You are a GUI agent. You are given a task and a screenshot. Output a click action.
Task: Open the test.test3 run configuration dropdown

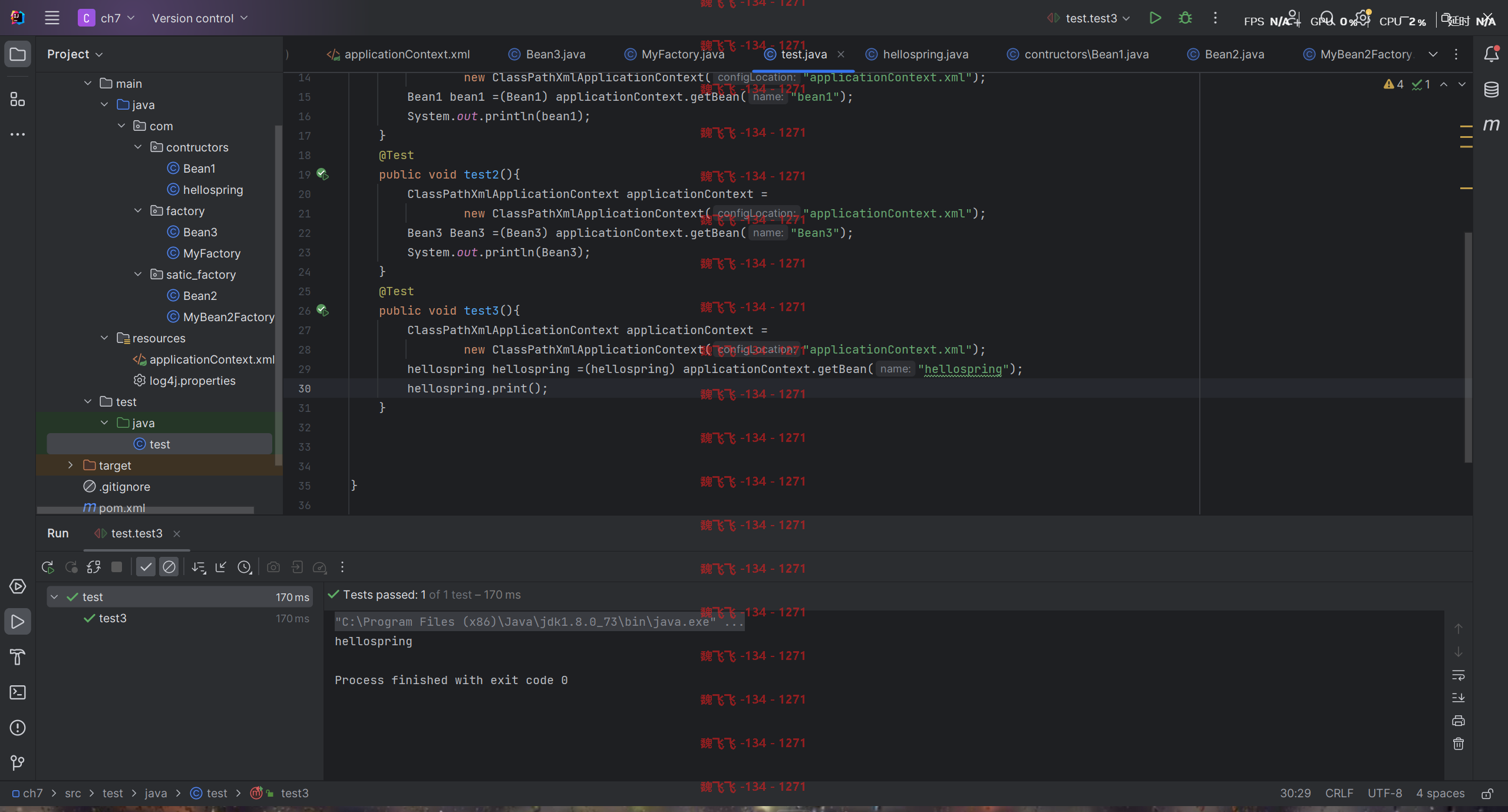coord(1088,18)
